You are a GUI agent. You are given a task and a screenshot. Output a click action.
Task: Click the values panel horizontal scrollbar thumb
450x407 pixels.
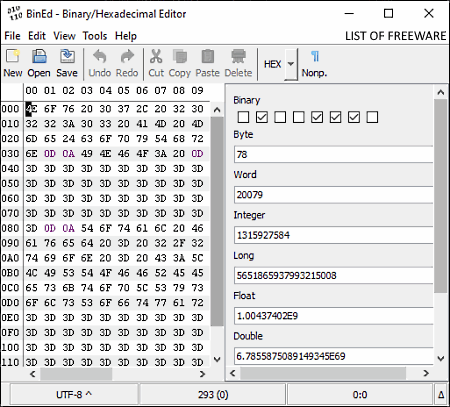click(x=323, y=373)
